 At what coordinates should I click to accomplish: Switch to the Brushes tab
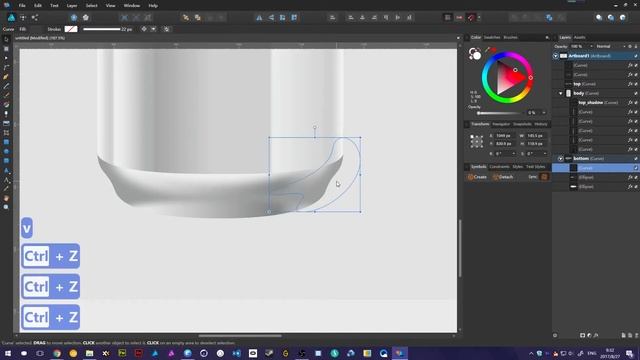click(510, 37)
